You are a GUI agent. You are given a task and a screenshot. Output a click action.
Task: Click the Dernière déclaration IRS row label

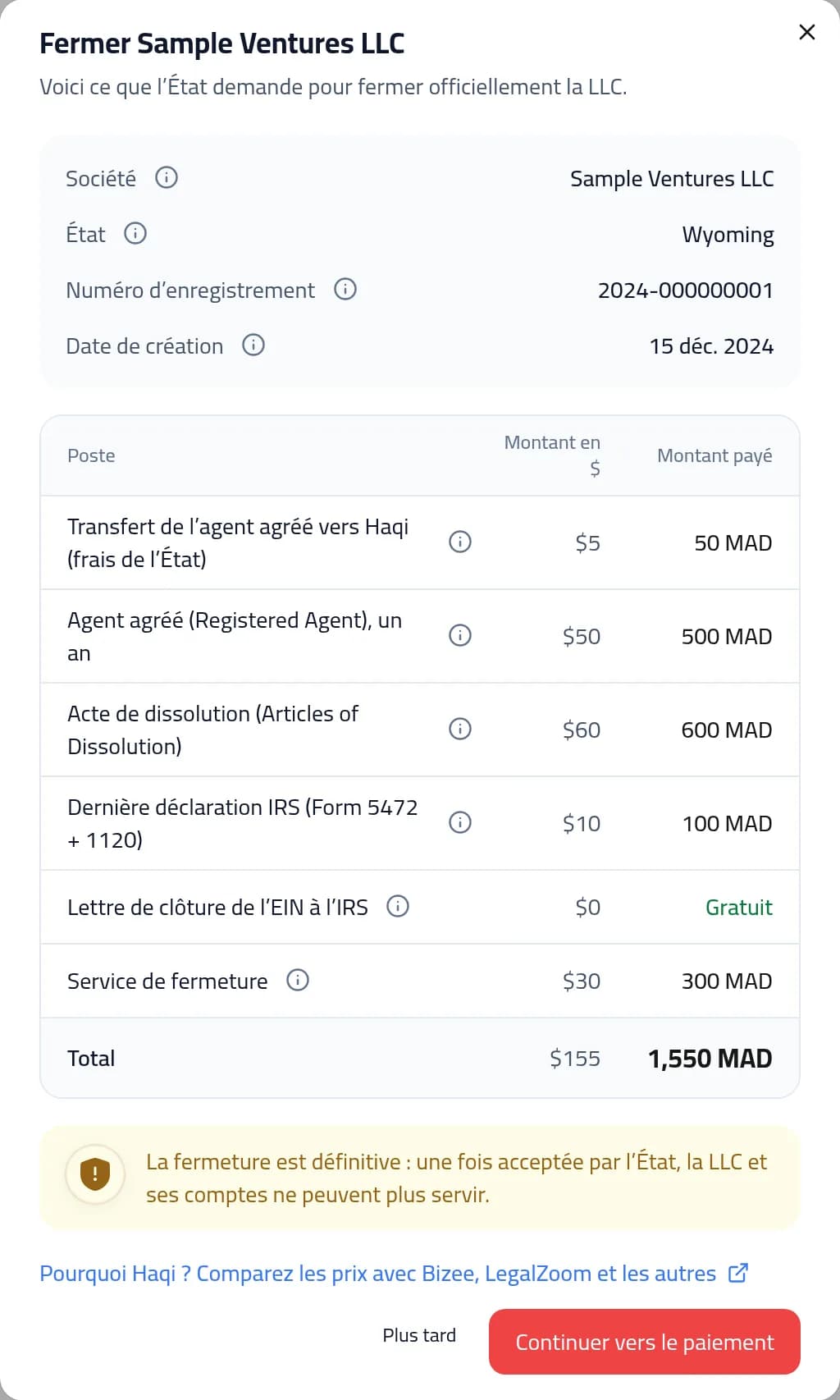[243, 823]
